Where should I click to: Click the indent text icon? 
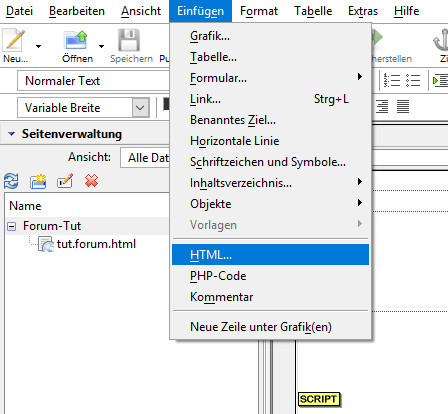click(440, 80)
